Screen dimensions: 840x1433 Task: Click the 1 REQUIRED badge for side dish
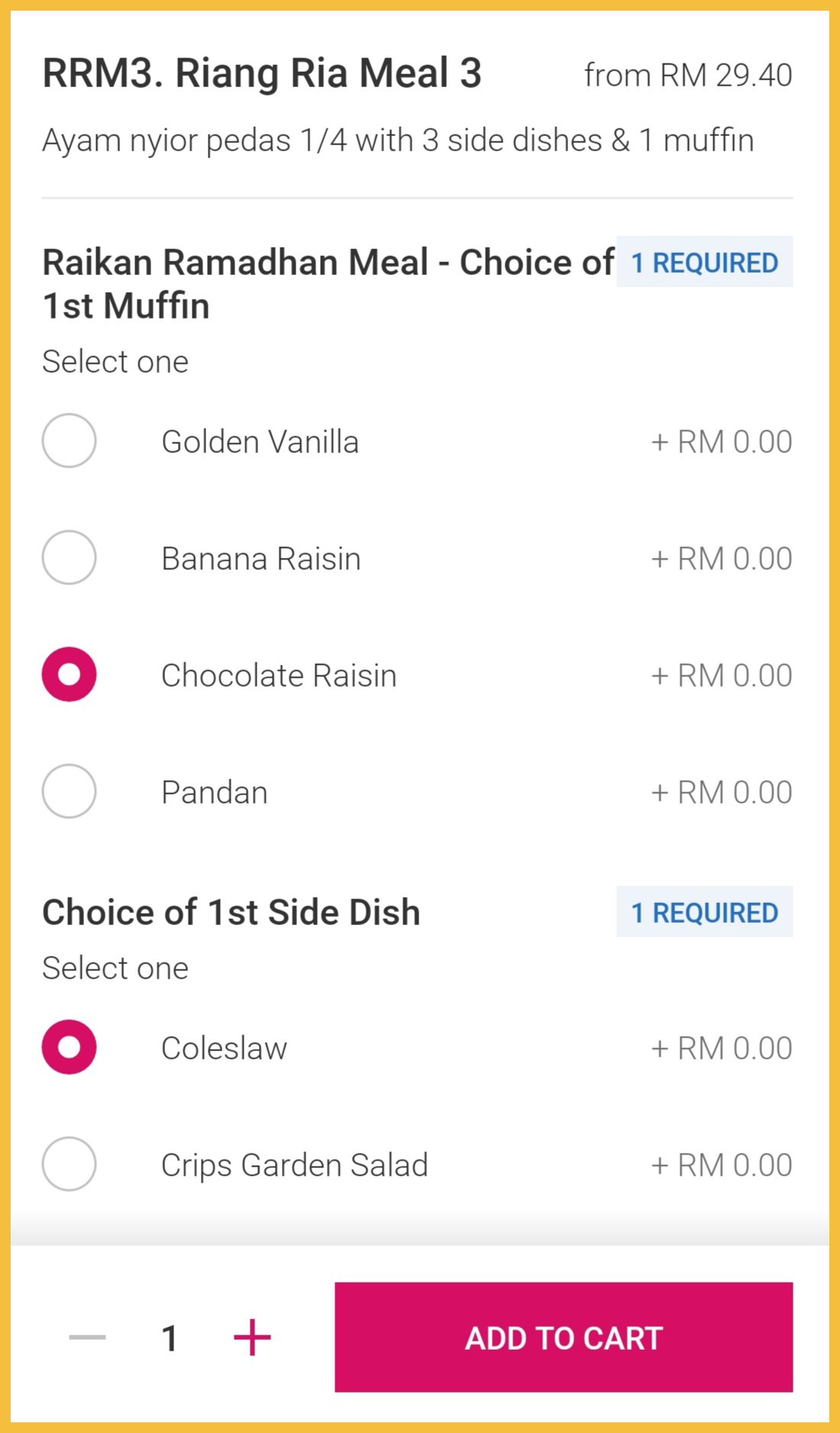pos(704,912)
